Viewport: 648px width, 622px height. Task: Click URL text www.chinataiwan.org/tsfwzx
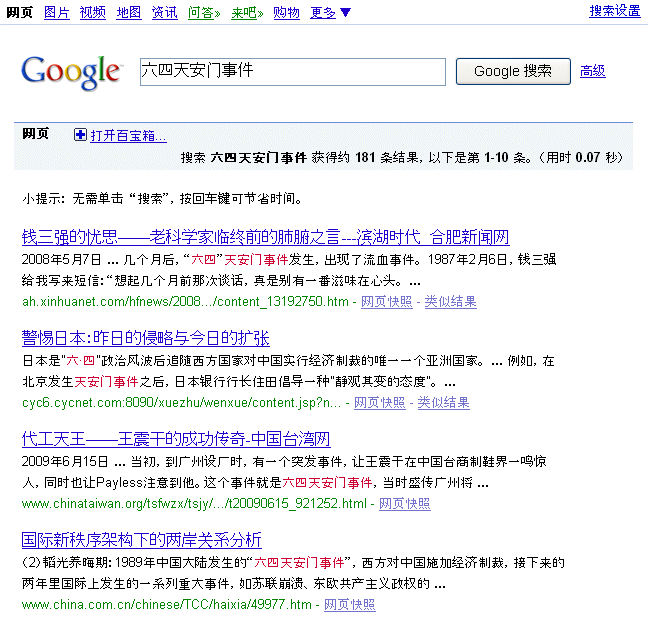pos(194,503)
